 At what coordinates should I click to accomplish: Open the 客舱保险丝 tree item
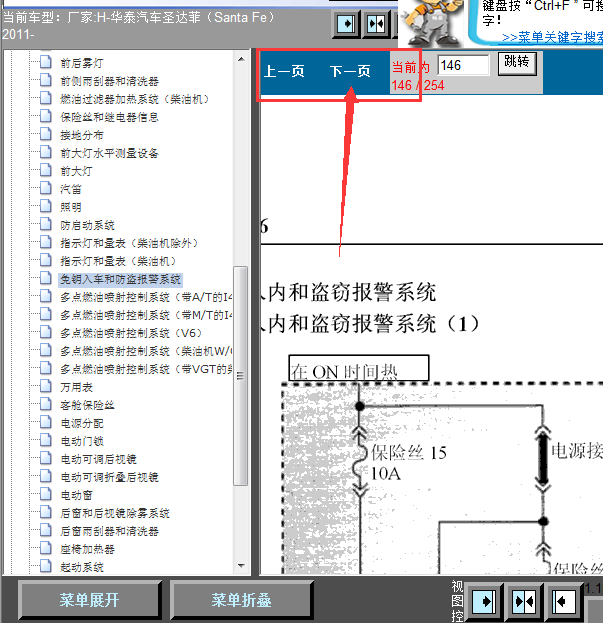(87, 405)
